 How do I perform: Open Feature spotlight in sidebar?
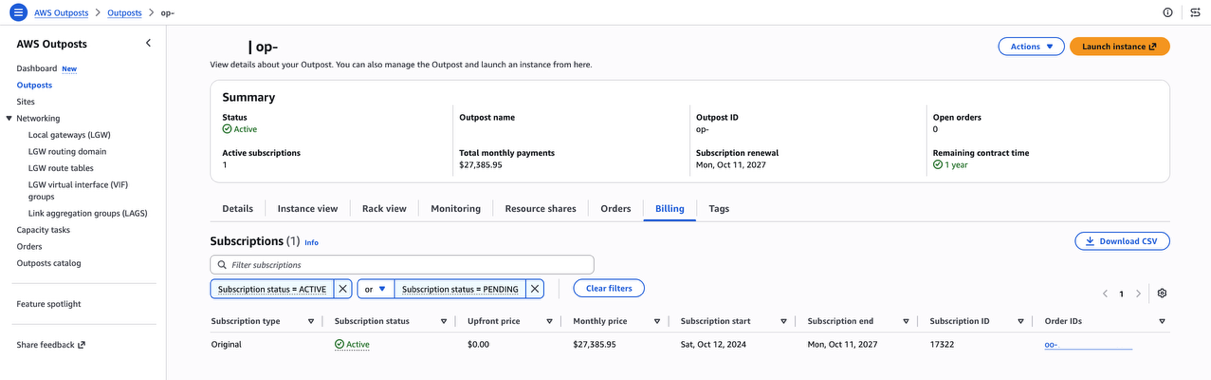49,304
